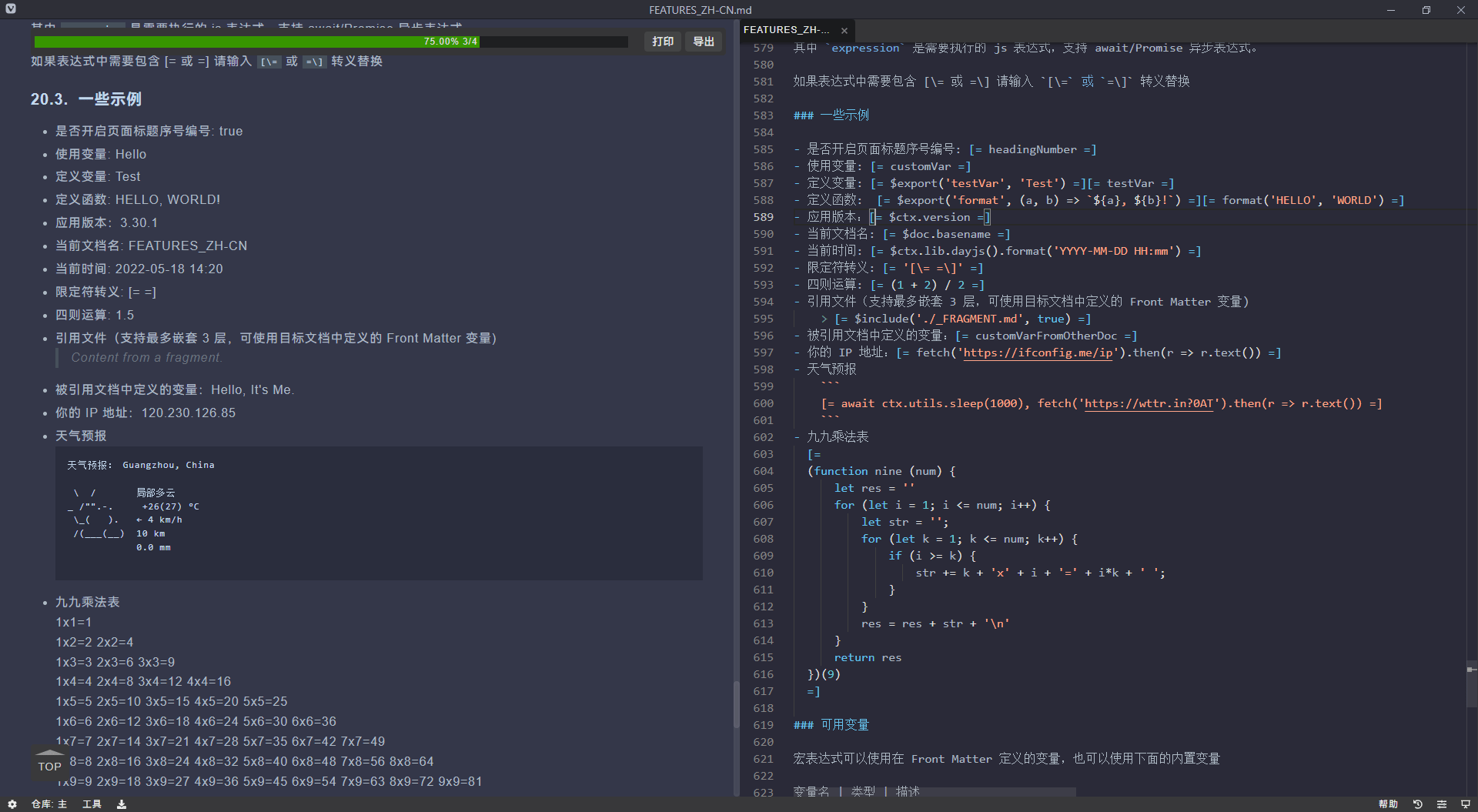
Task: Click the preview heading 20.3. 一些示例
Action: (86, 99)
